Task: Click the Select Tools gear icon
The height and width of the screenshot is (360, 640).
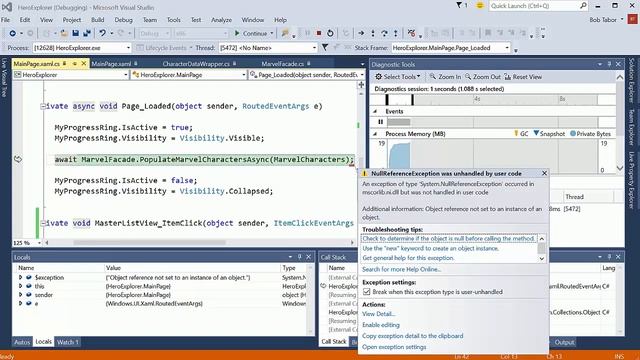Action: pyautogui.click(x=378, y=77)
